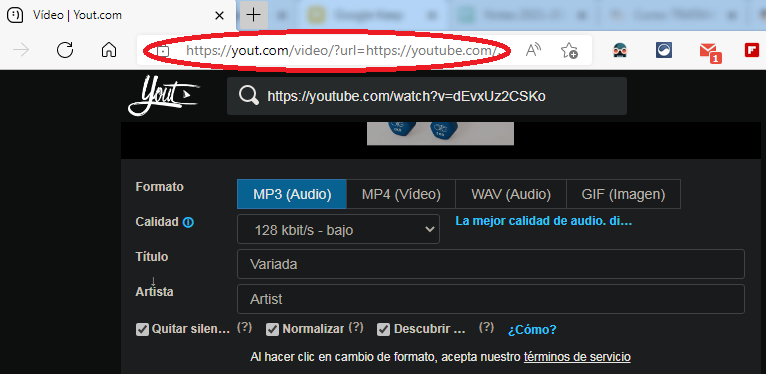Click the magnifier search icon
The image size is (766, 374).
pyautogui.click(x=249, y=96)
